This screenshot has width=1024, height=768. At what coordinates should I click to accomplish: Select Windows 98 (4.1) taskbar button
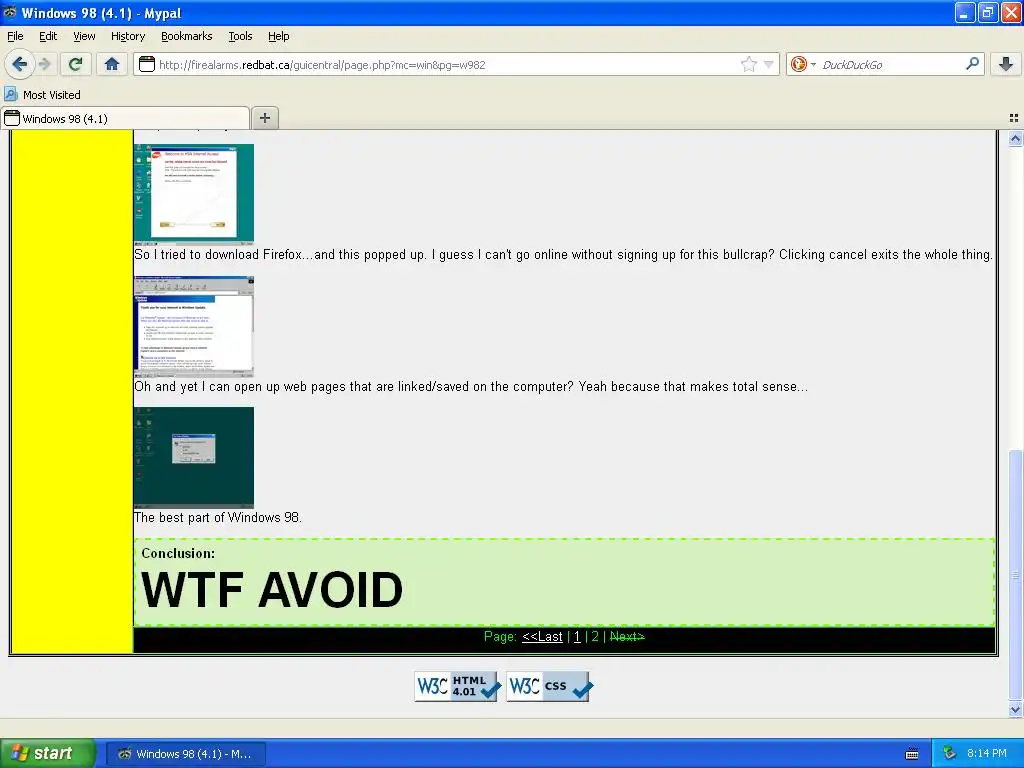click(185, 754)
